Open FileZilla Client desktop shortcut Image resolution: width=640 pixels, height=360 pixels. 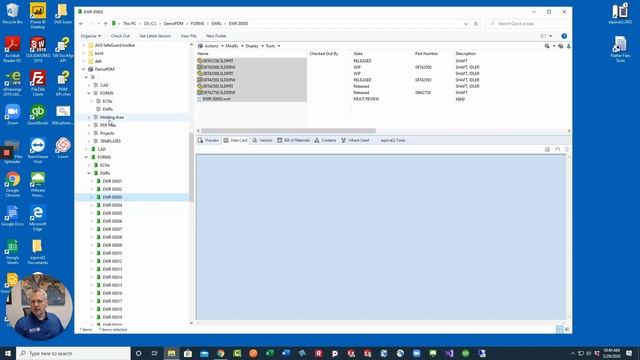38,84
